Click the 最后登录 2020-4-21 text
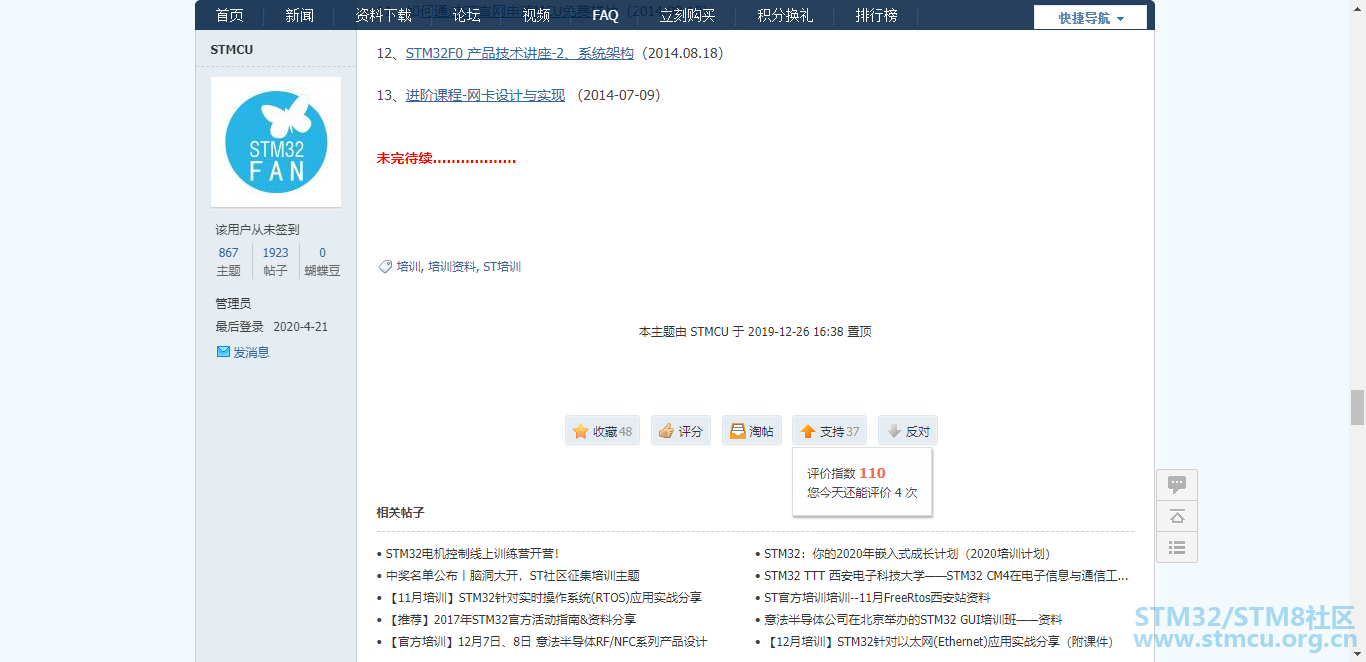Viewport: 1366px width, 662px height. point(271,326)
